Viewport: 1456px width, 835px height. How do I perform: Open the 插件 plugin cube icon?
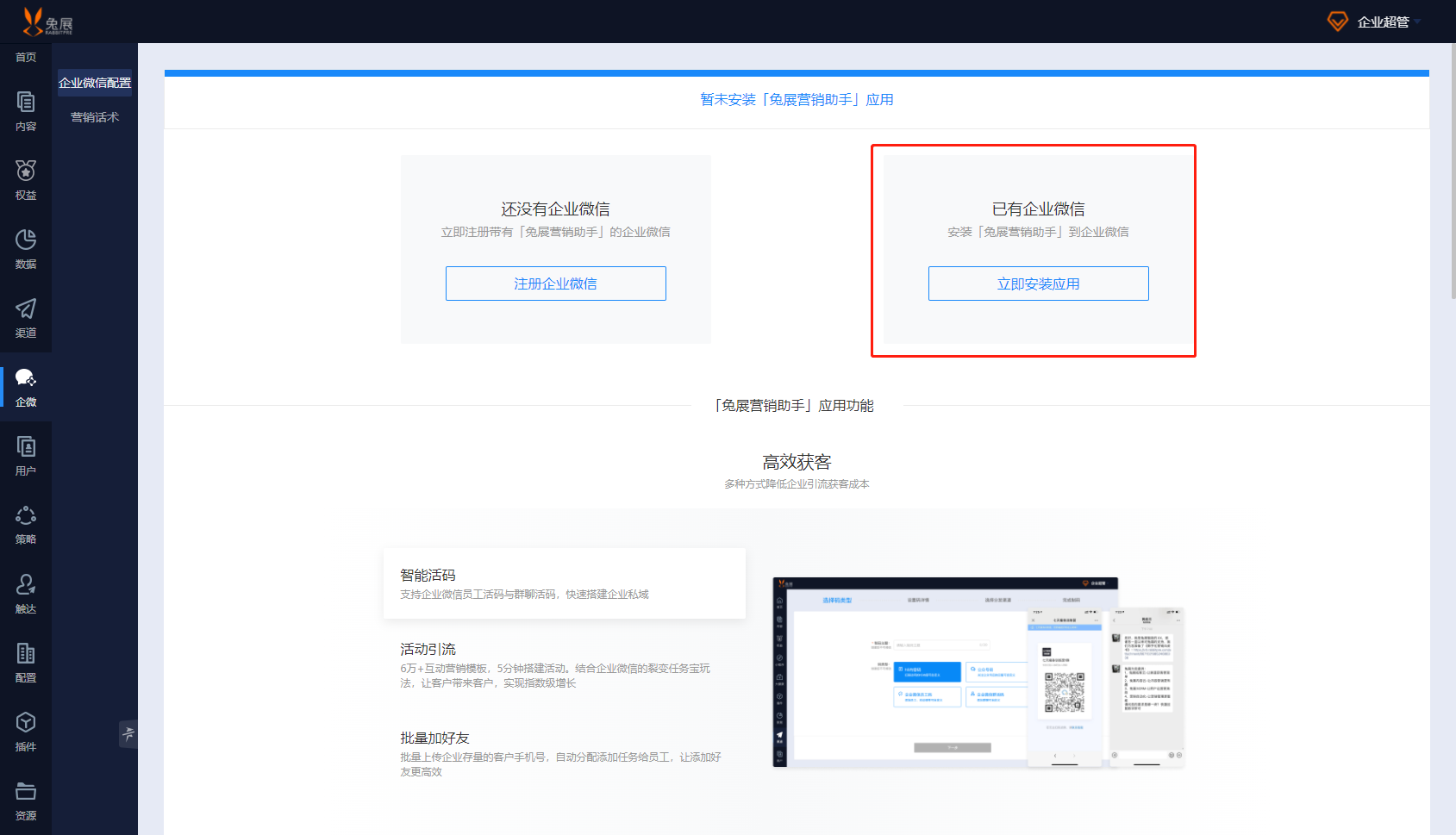[x=26, y=722]
